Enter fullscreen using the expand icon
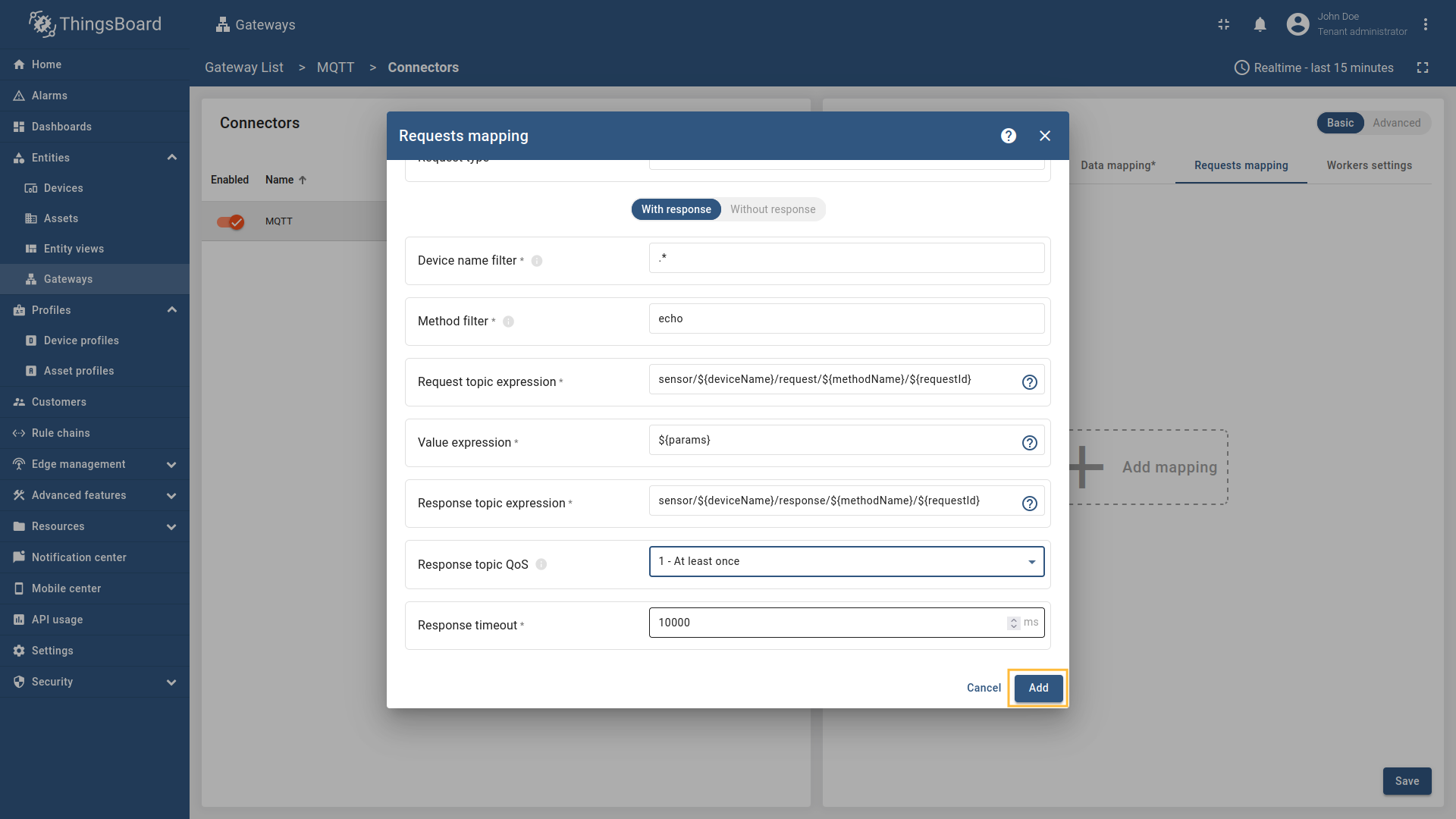This screenshot has width=1456, height=819. click(x=1423, y=67)
